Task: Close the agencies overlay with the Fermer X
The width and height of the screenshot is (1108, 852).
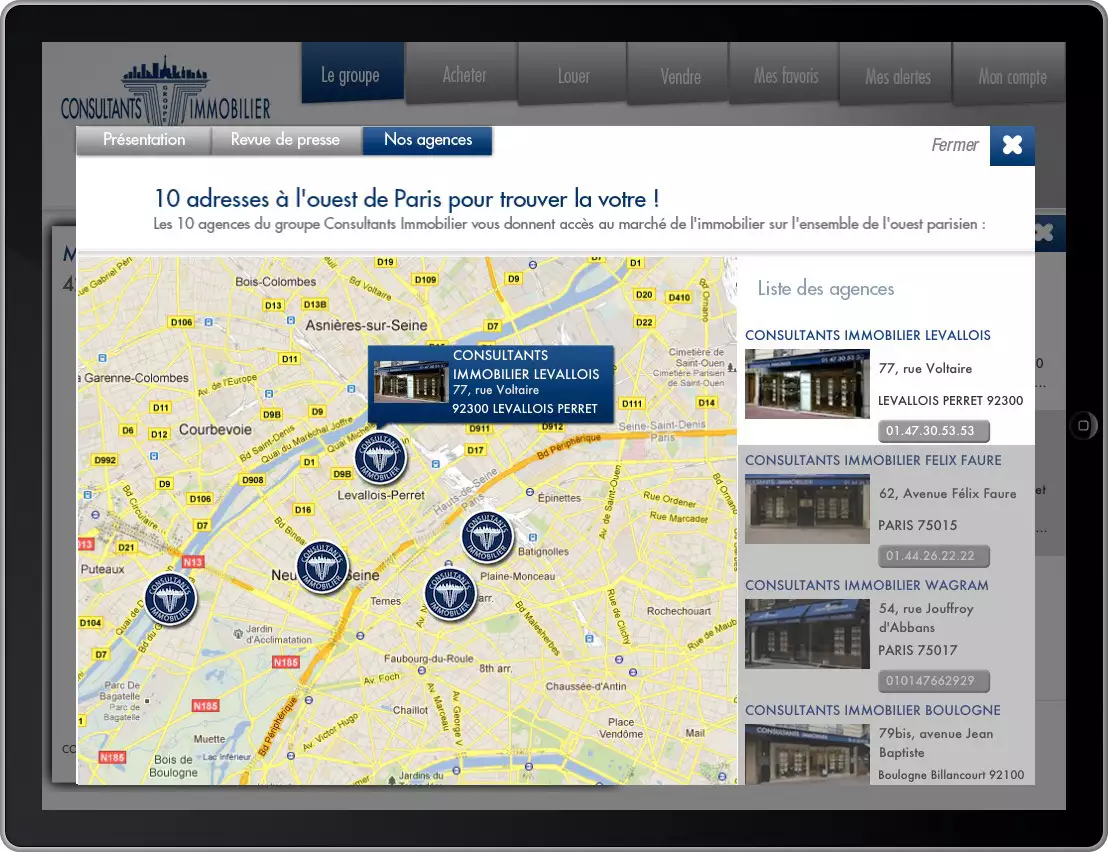Action: point(1012,145)
